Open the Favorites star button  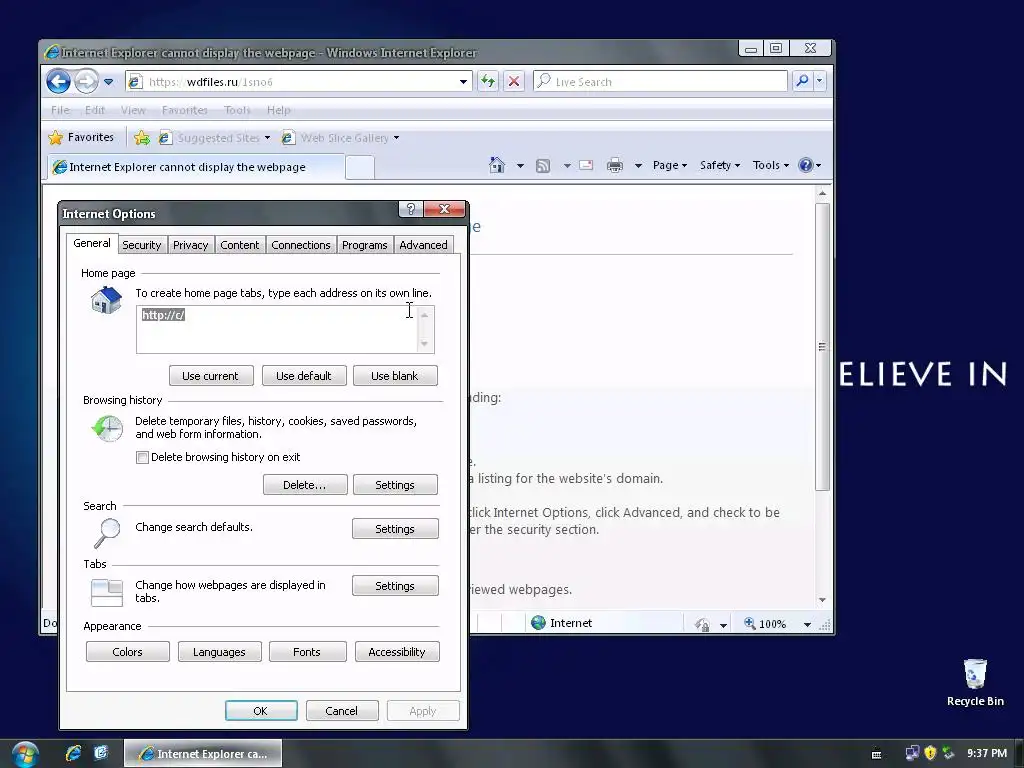point(82,137)
